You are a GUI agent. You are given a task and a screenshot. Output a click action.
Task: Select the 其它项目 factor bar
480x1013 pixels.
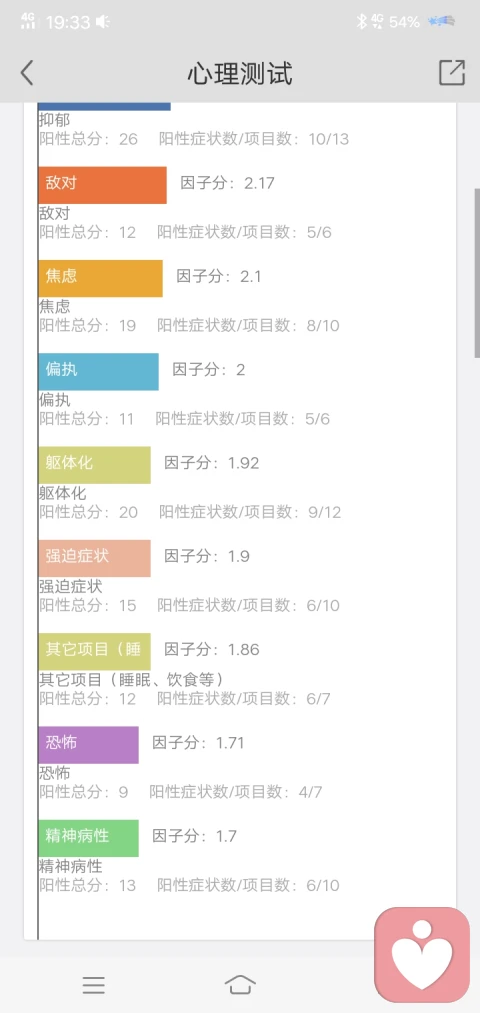point(95,651)
